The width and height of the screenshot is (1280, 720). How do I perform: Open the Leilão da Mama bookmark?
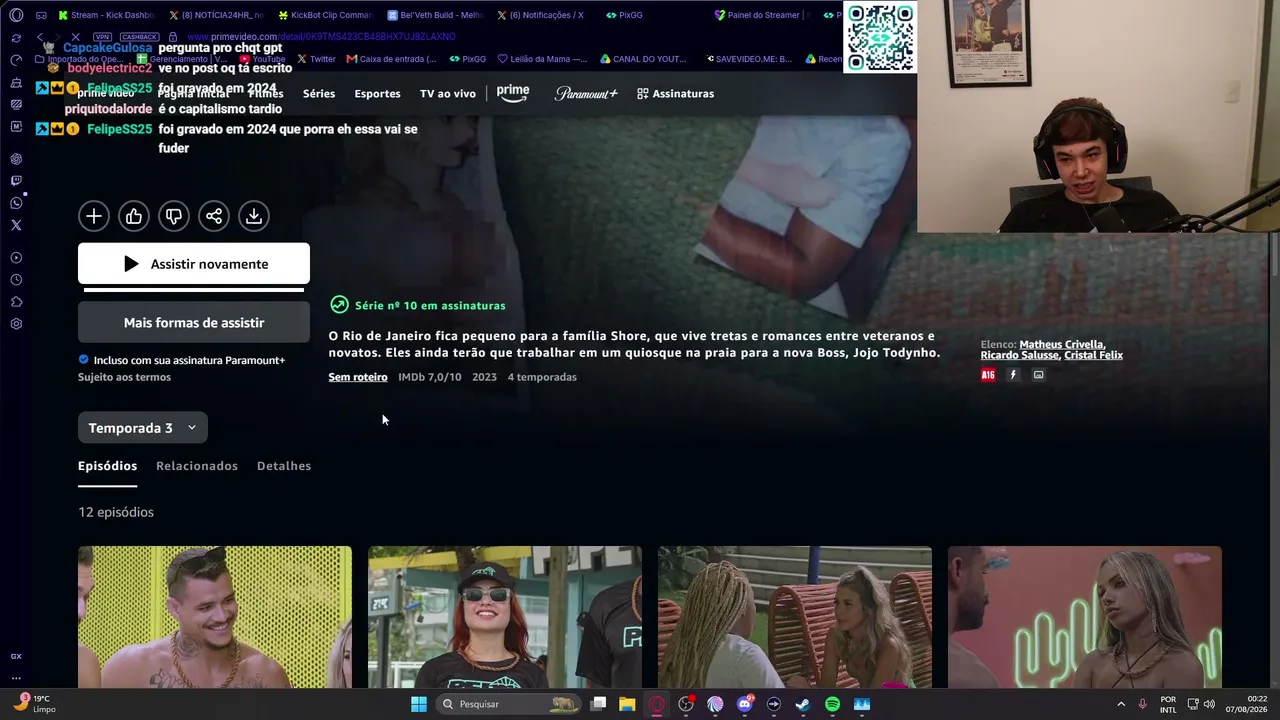pyautogui.click(x=542, y=59)
